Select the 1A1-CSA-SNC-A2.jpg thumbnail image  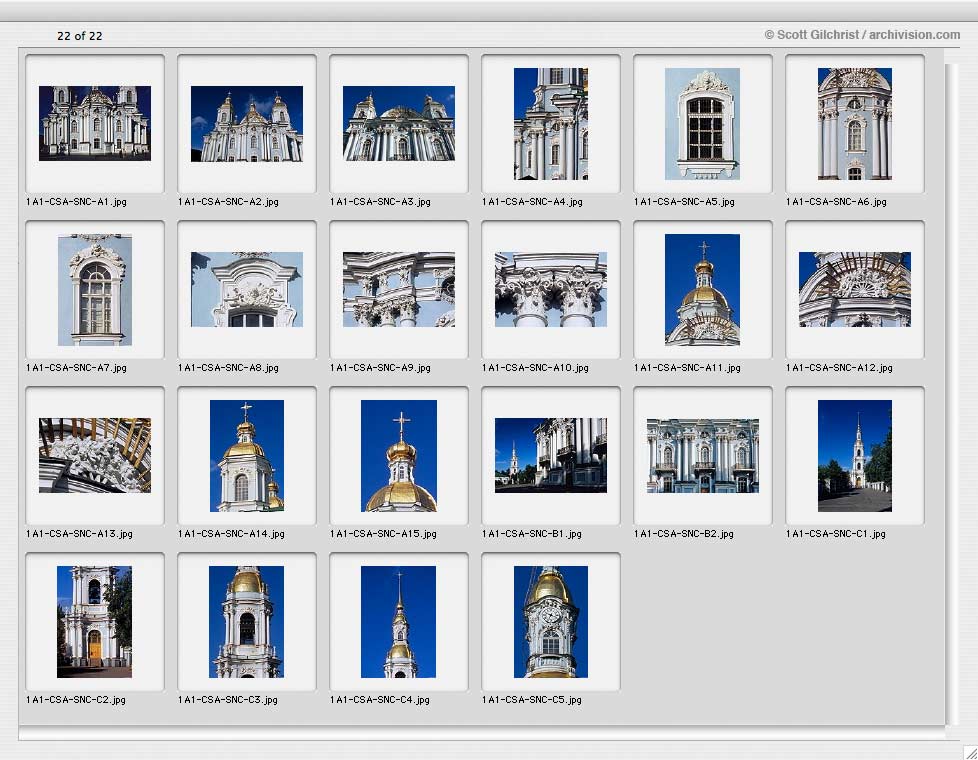247,124
